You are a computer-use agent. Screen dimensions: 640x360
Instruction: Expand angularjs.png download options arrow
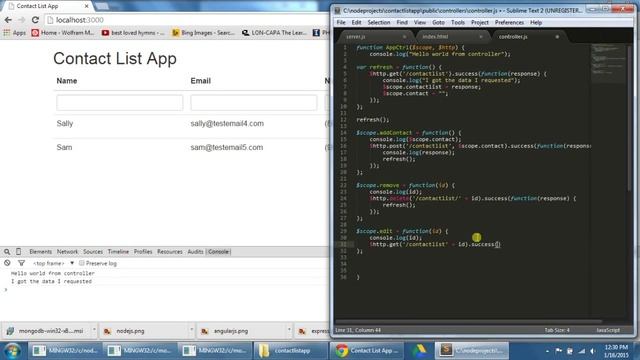(289, 329)
